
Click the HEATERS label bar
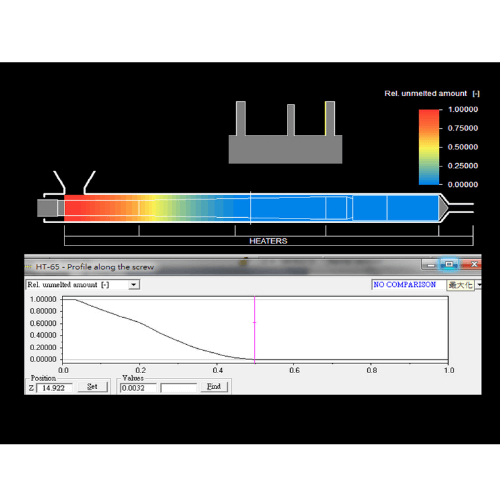point(268,241)
